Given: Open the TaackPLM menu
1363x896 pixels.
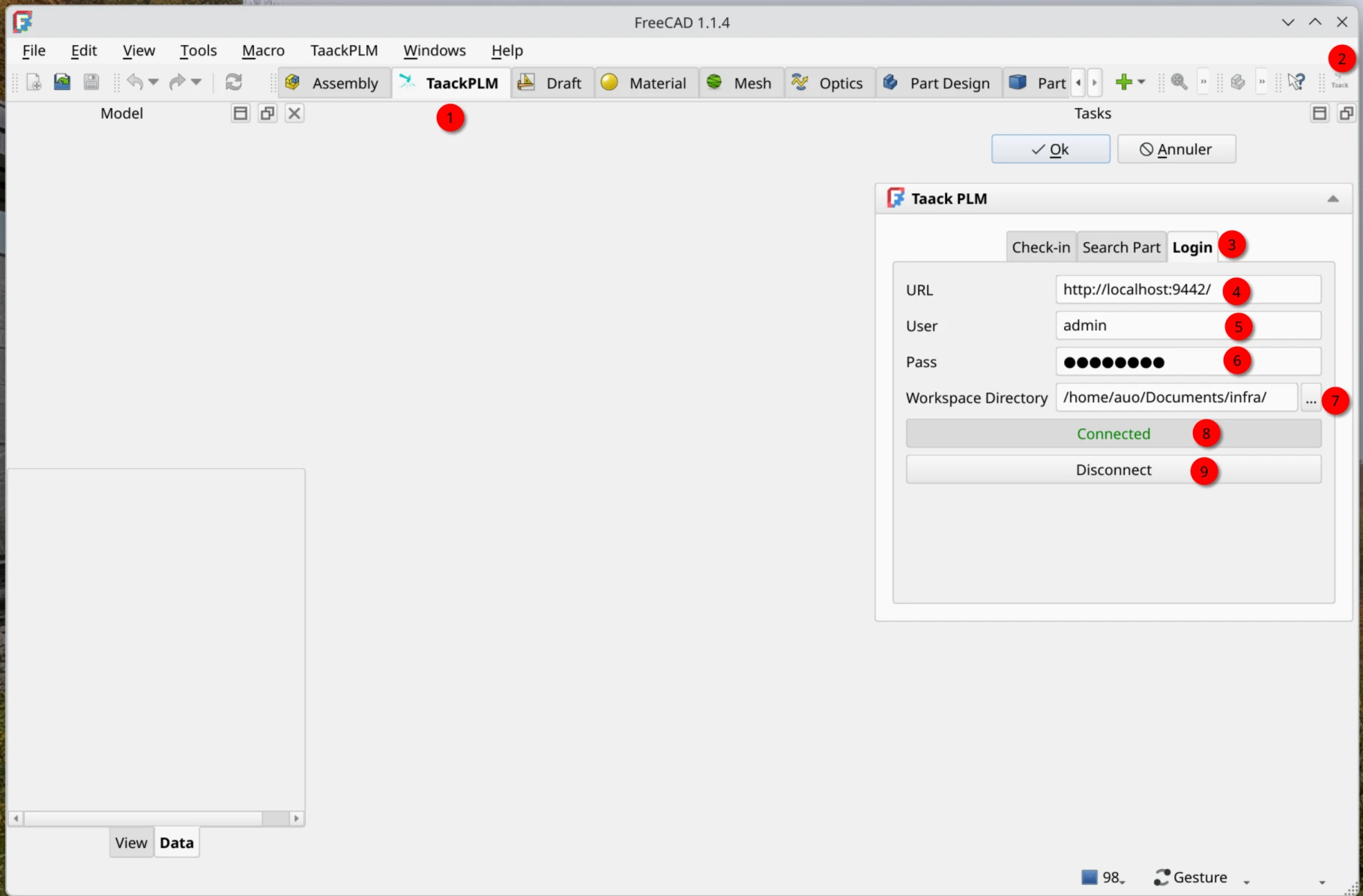Looking at the screenshot, I should point(344,50).
